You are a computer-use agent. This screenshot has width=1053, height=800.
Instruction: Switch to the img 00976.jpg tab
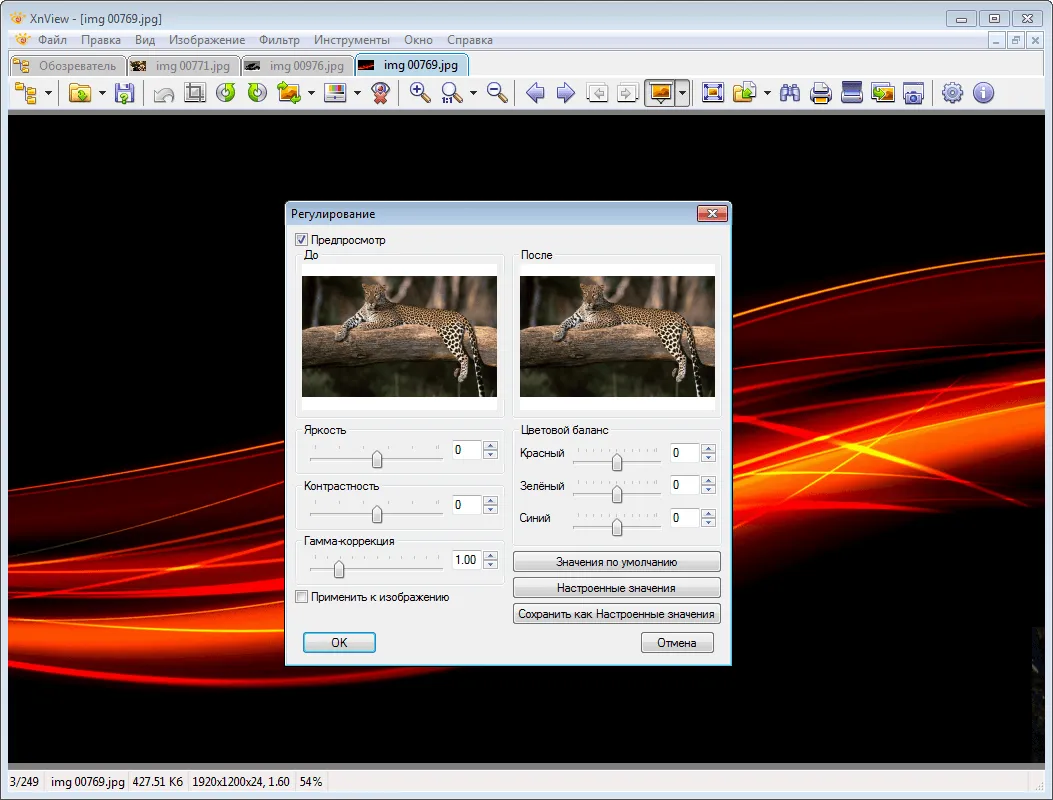(x=297, y=66)
